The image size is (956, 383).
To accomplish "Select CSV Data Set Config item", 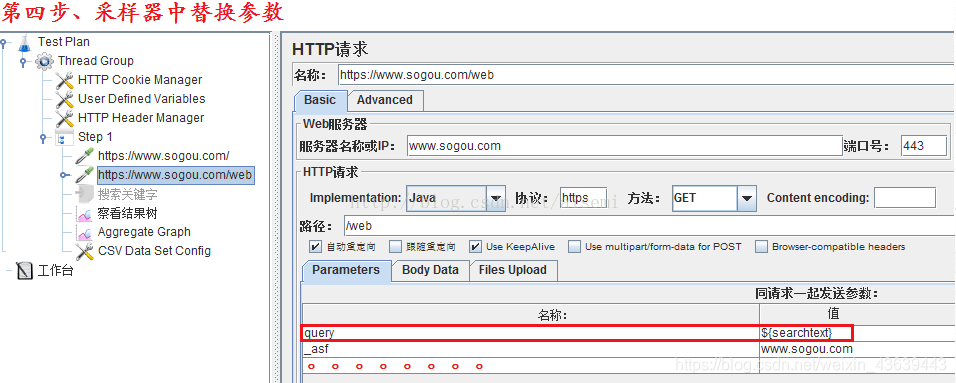I will (154, 251).
